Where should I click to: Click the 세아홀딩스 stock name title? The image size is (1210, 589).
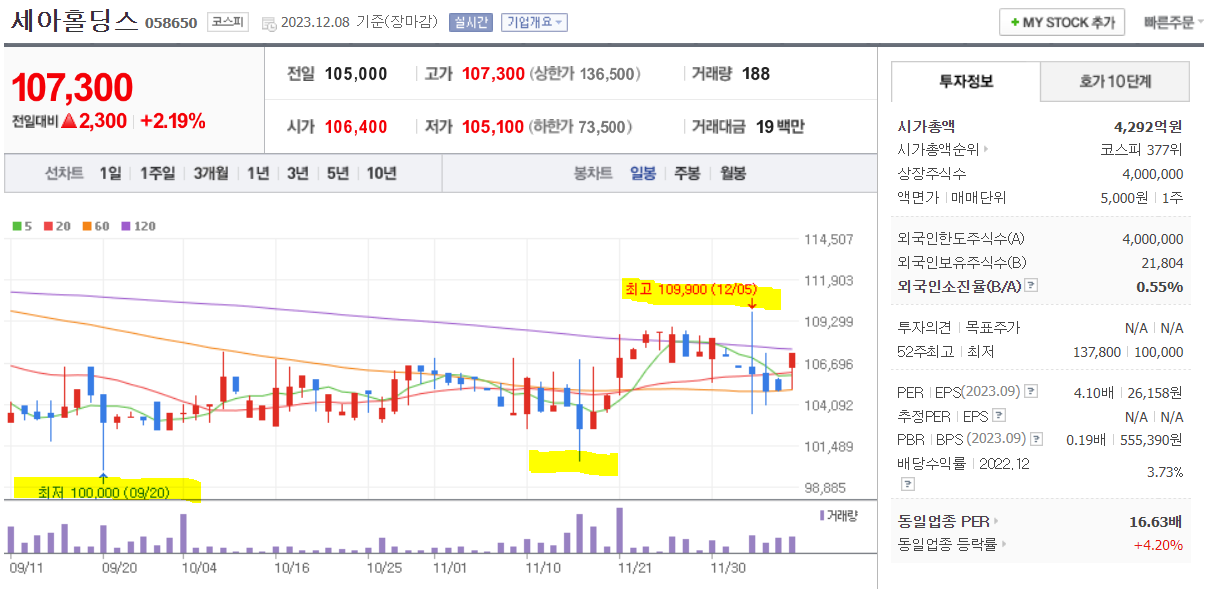tap(74, 22)
